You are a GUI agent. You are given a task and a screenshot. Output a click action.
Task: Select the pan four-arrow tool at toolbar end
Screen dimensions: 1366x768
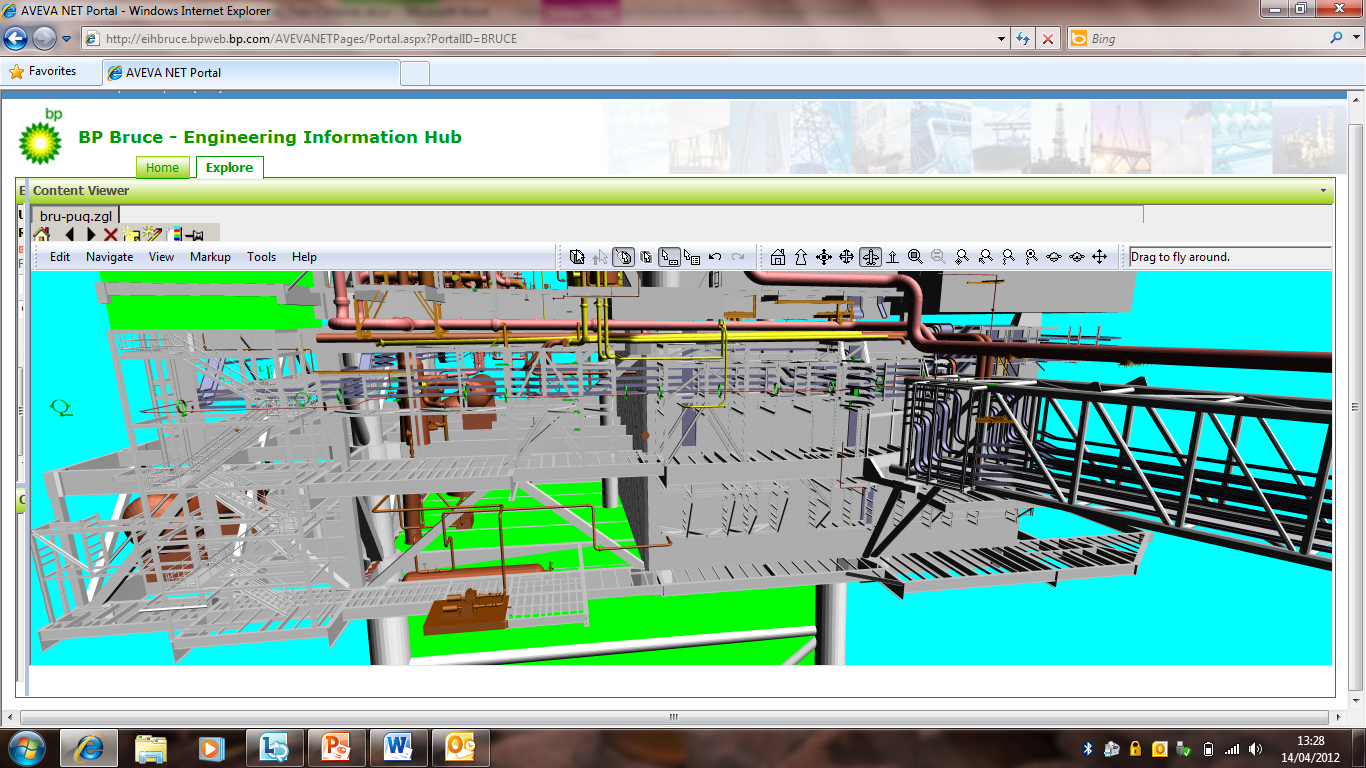point(1099,257)
